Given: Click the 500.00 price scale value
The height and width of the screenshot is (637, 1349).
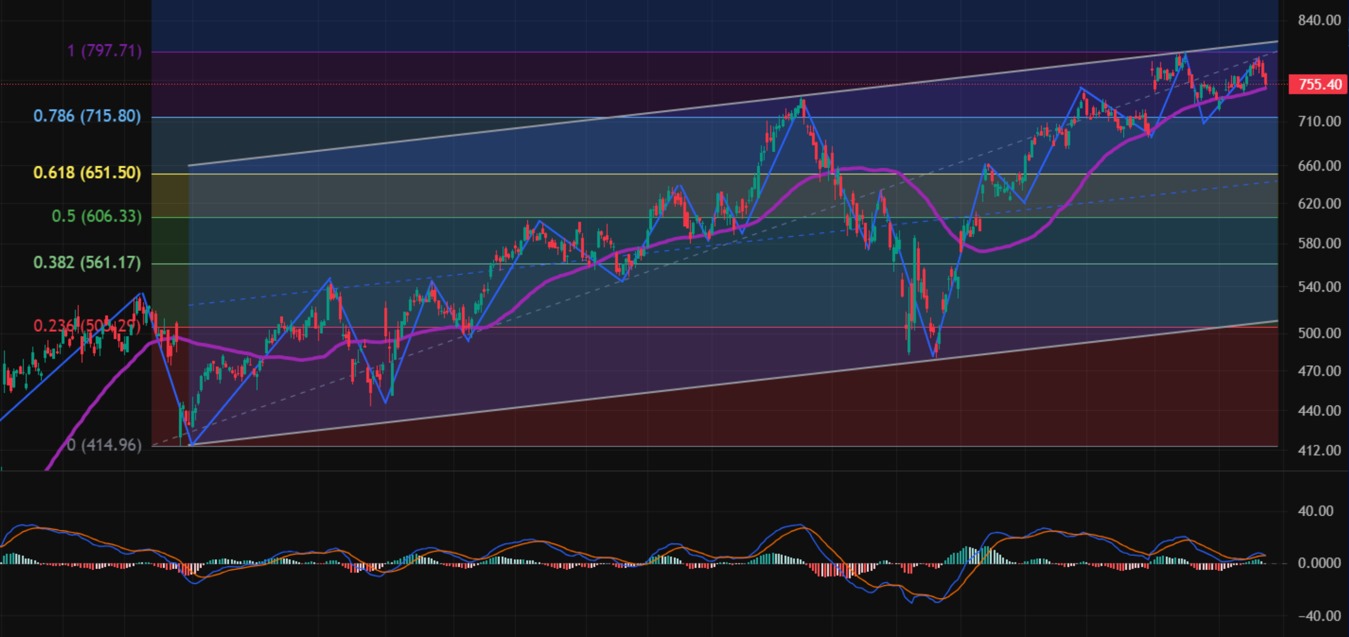Looking at the screenshot, I should coord(1317,332).
